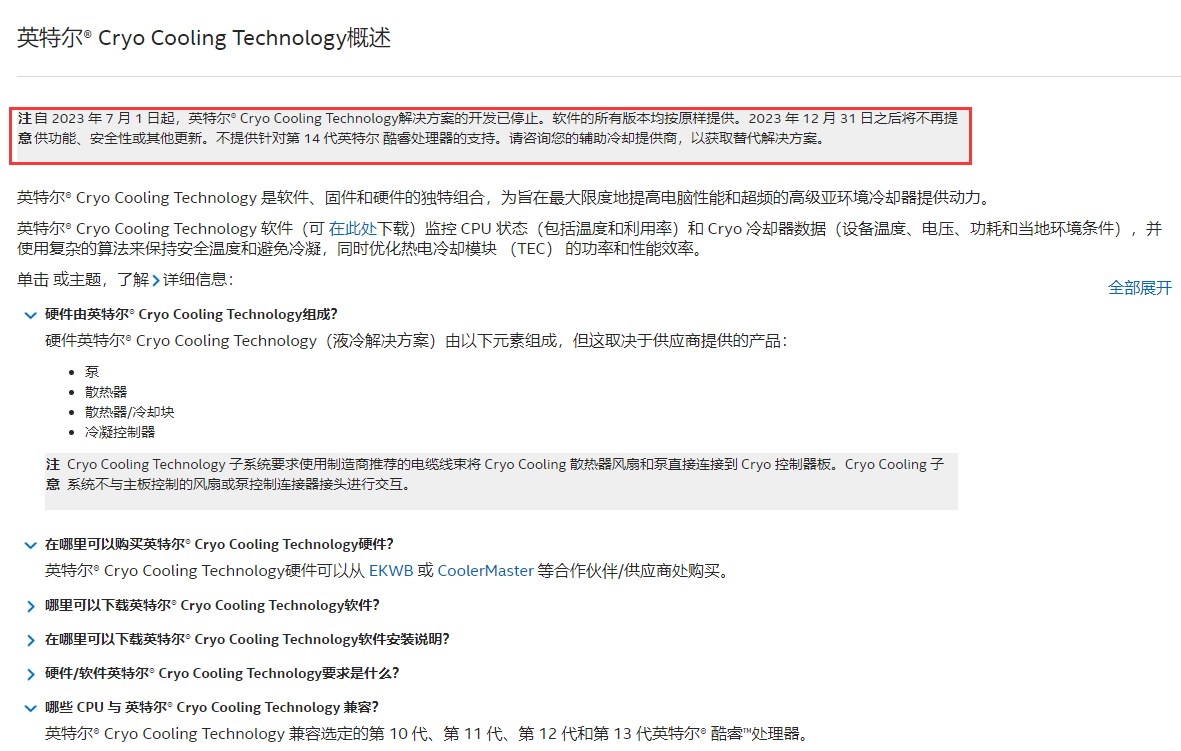Viewport: 1181px width, 751px height.
Task: Click heading 在哪里可以购买英特尔 Cryo Cooling Technology硬件?
Action: click(x=219, y=544)
